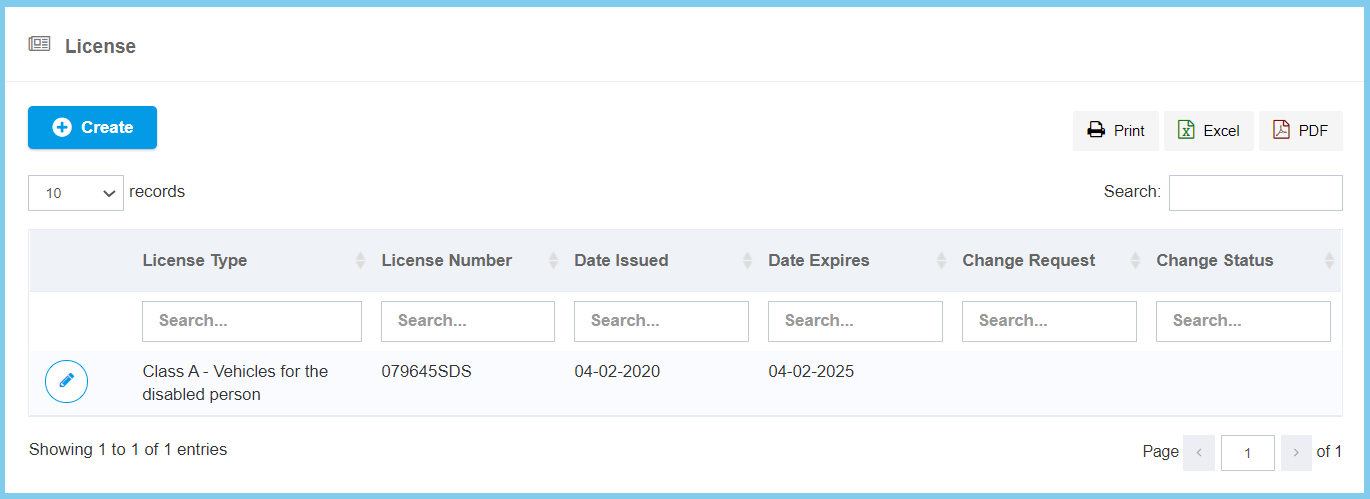Sort by Change Request column arrows
The height and width of the screenshot is (499, 1370).
coord(1135,261)
